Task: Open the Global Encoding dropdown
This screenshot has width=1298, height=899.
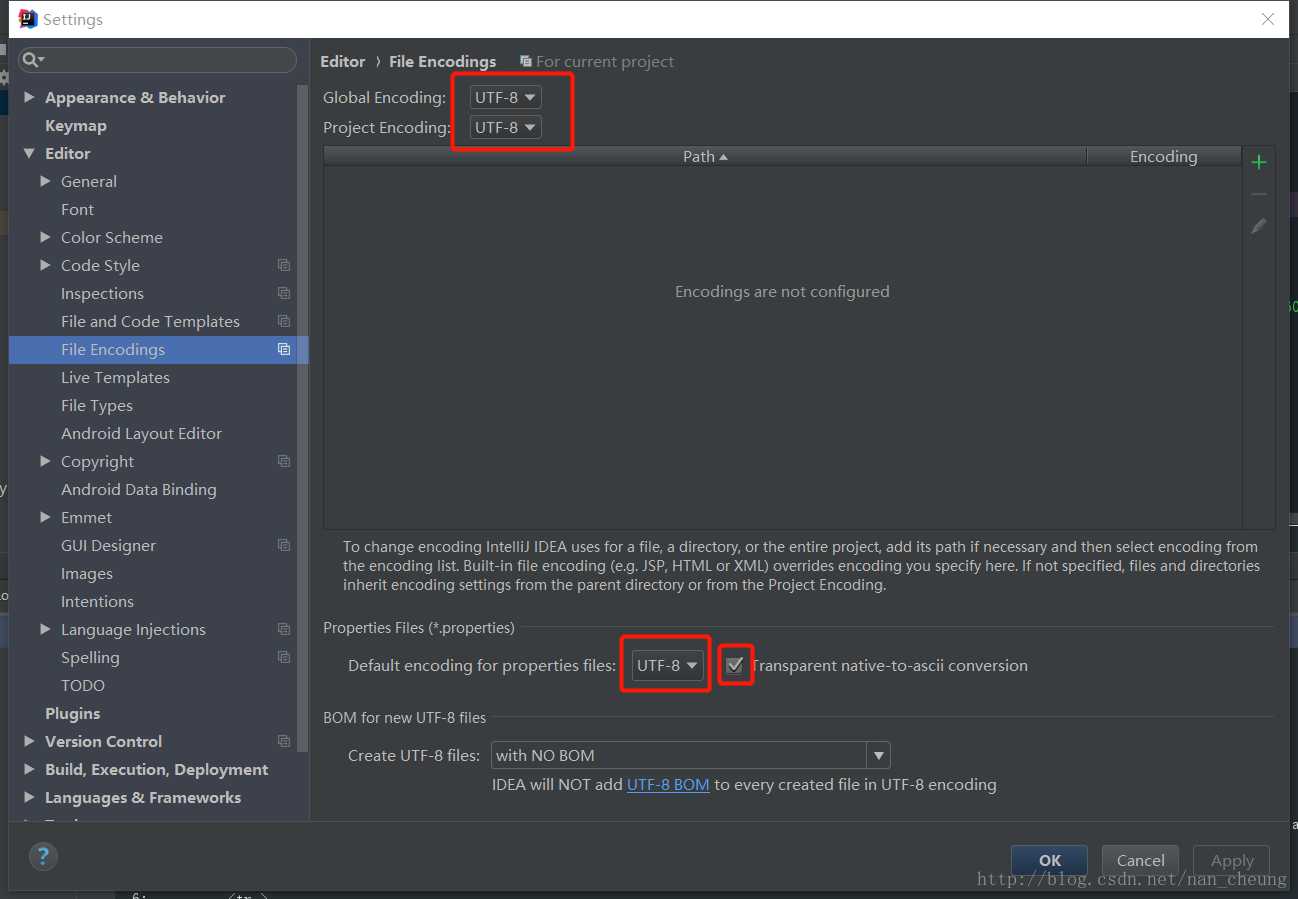Action: pyautogui.click(x=505, y=97)
